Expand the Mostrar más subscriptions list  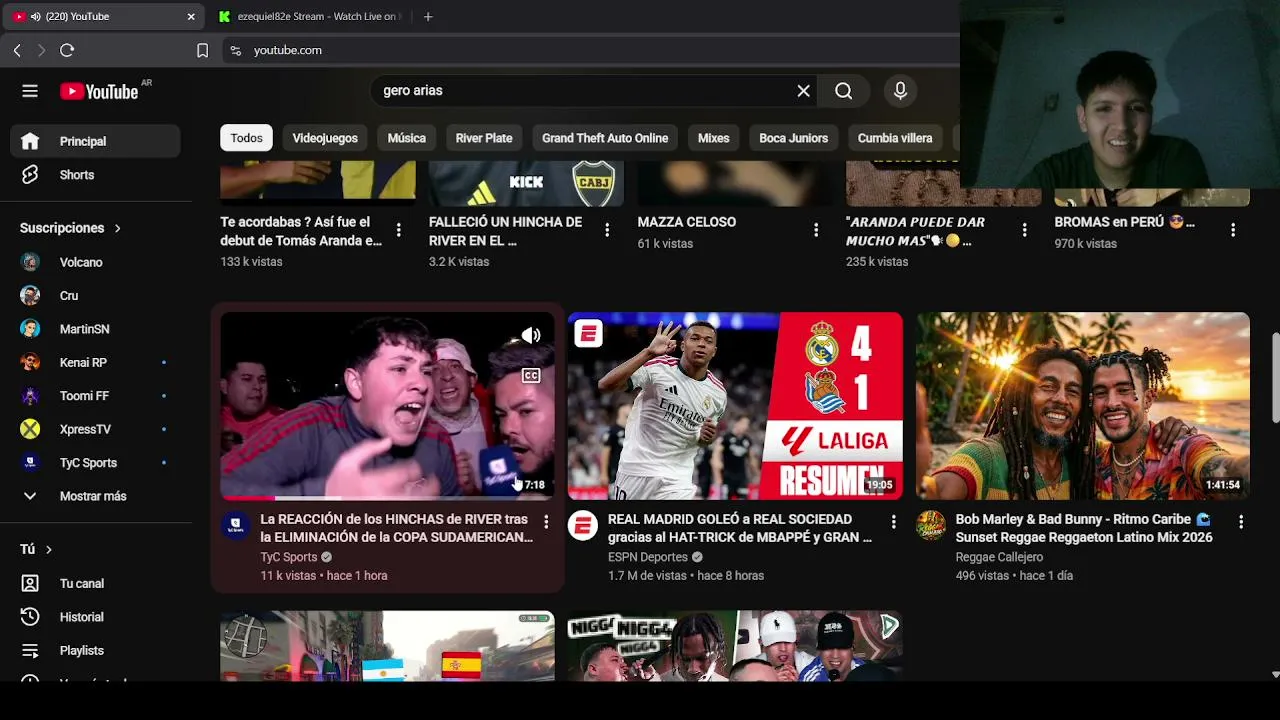tap(95, 496)
